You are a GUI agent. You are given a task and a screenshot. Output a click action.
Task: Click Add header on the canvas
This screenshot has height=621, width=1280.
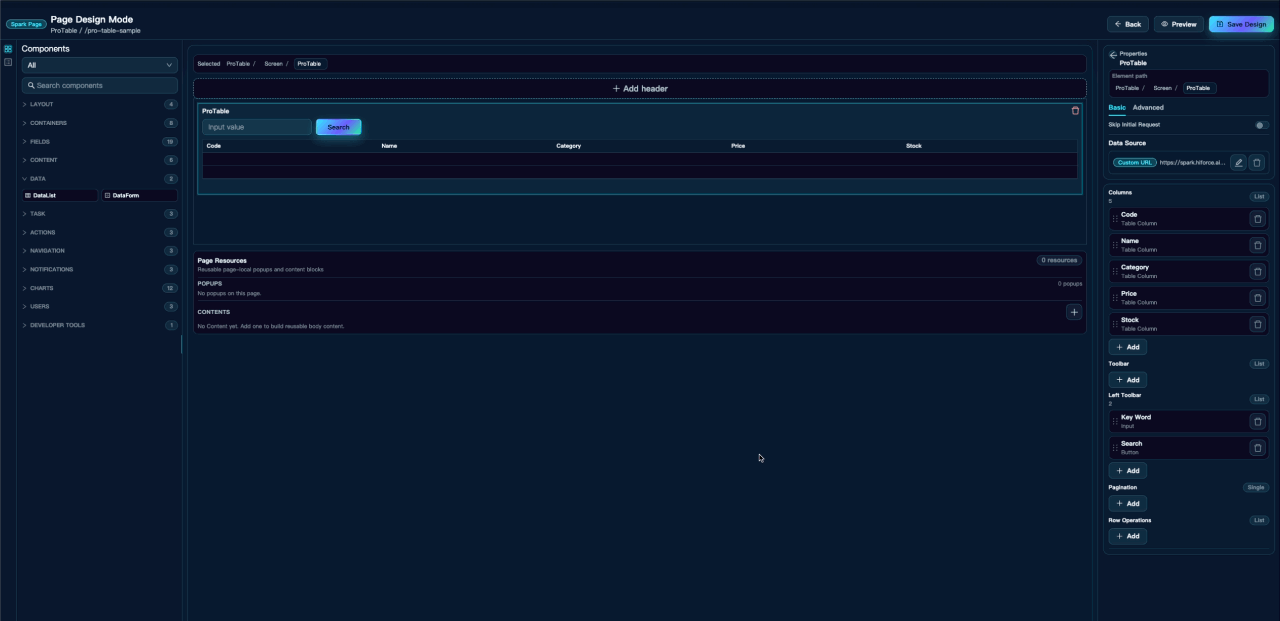click(640, 89)
